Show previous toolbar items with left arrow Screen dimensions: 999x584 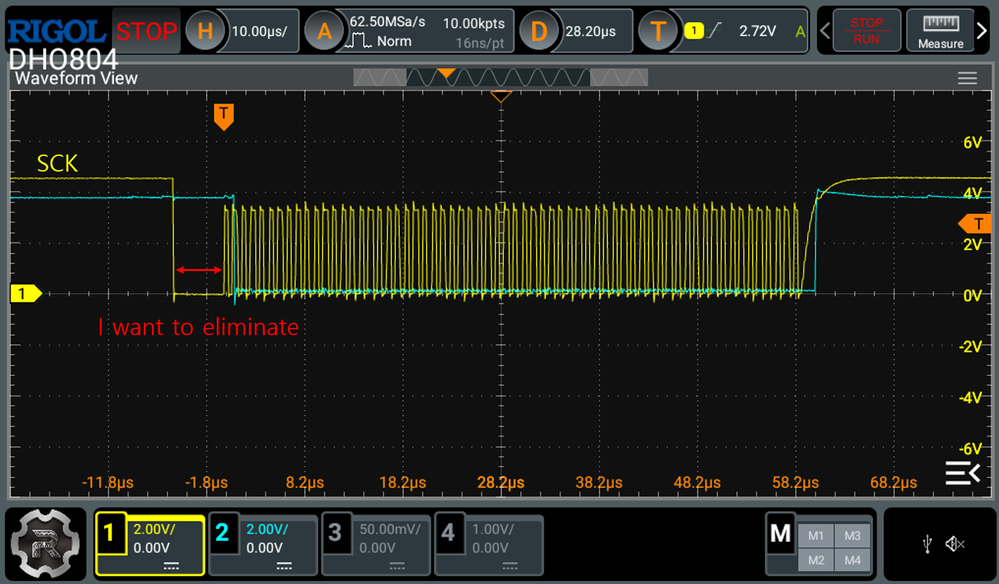824,31
